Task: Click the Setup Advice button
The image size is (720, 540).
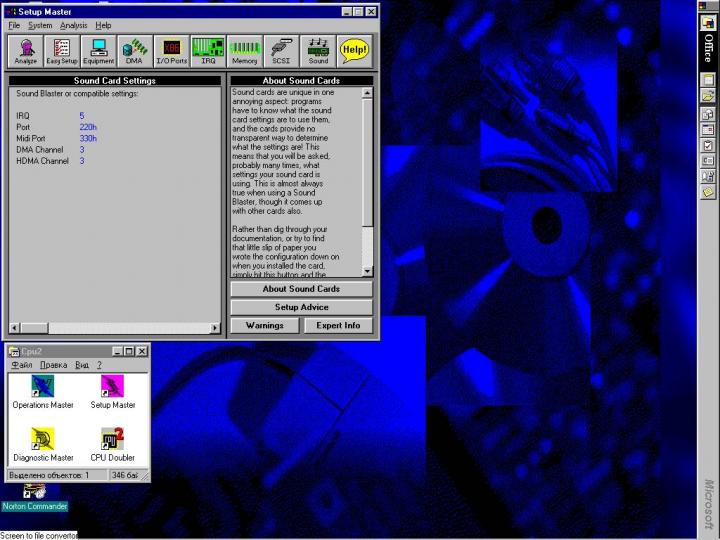Action: pyautogui.click(x=301, y=307)
